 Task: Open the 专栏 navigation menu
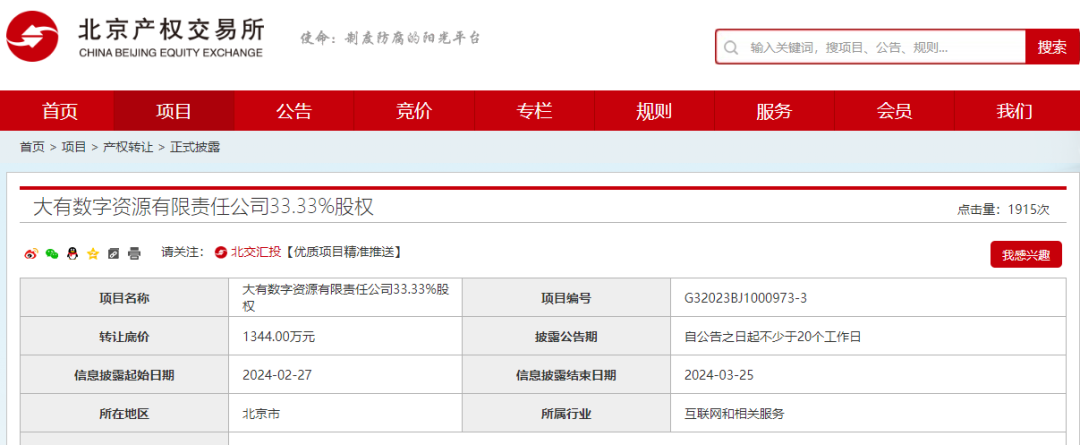pyautogui.click(x=534, y=111)
